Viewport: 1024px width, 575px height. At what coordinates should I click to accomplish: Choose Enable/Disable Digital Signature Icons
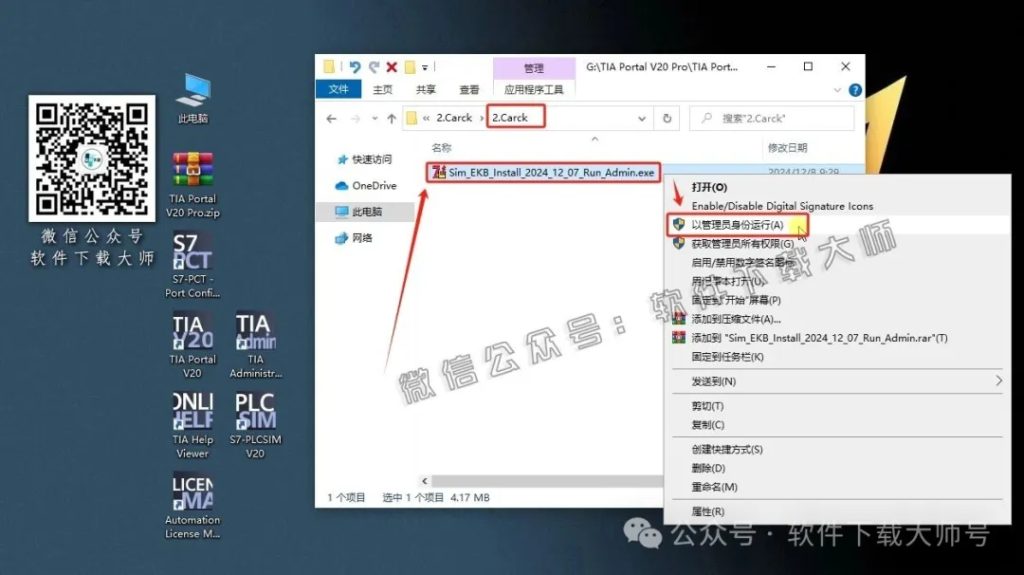[x=782, y=206]
